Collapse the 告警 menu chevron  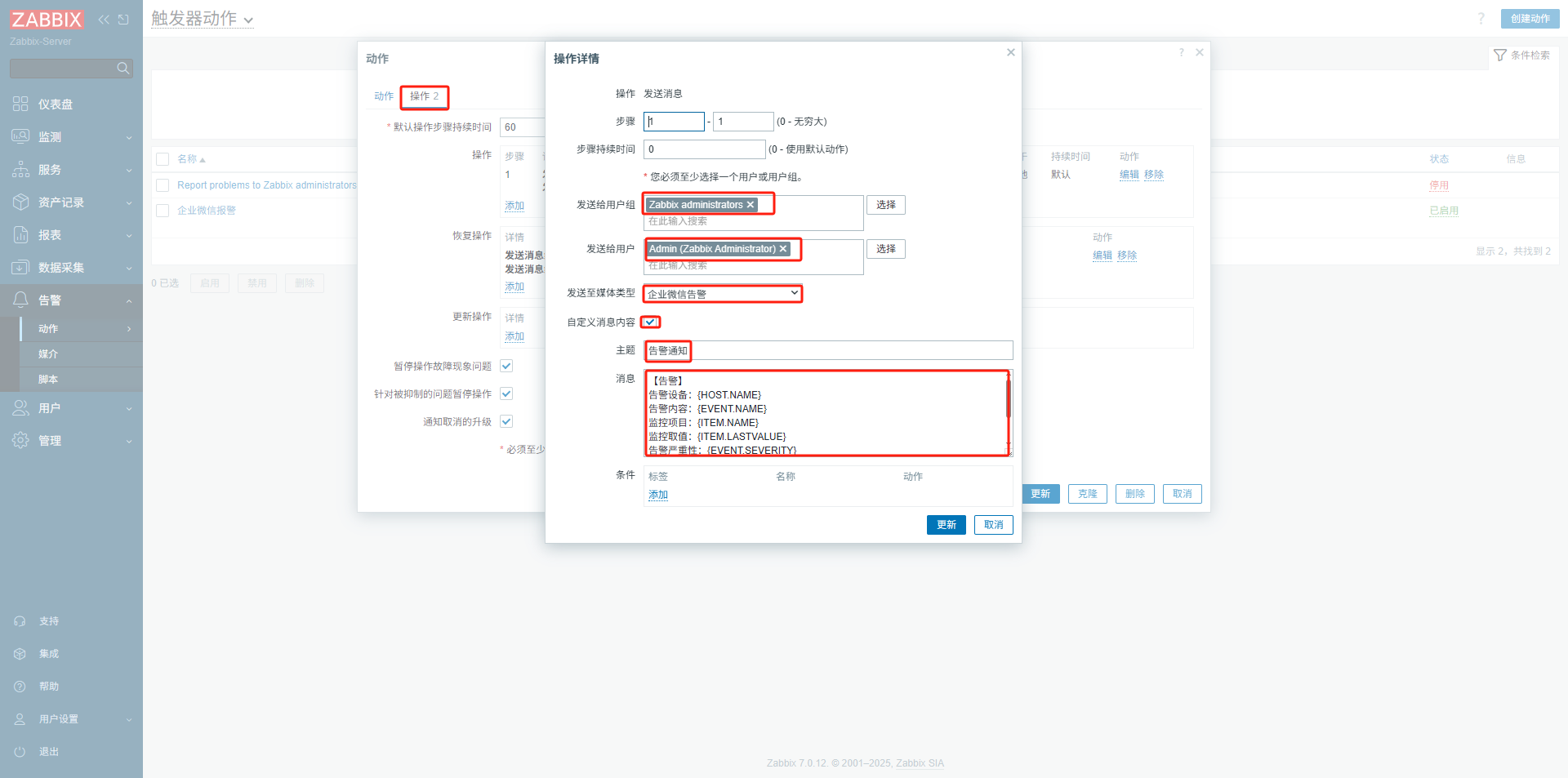129,301
